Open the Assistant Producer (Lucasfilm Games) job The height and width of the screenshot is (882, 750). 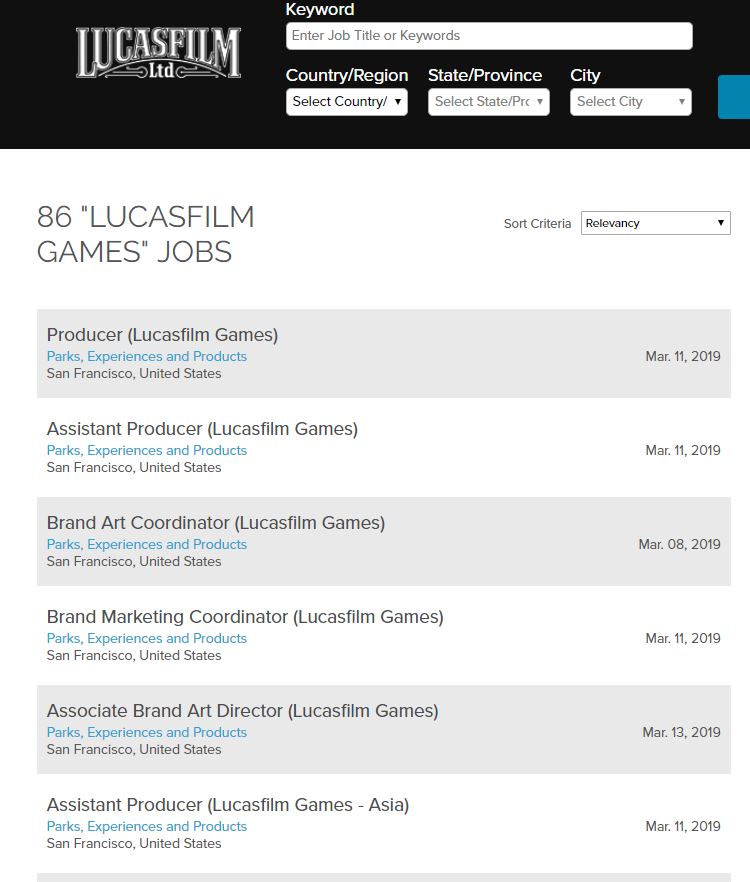202,429
